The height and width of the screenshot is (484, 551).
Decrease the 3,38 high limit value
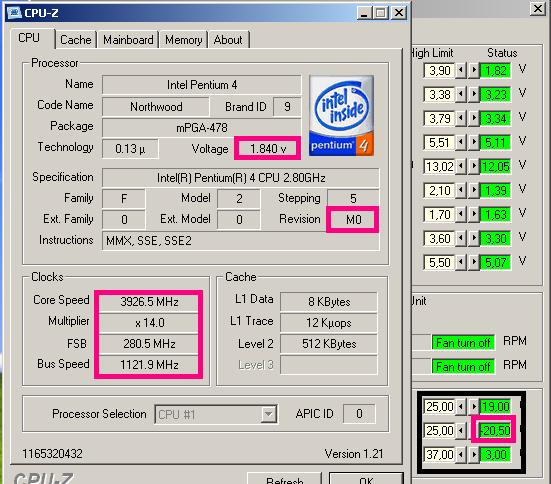[461, 94]
